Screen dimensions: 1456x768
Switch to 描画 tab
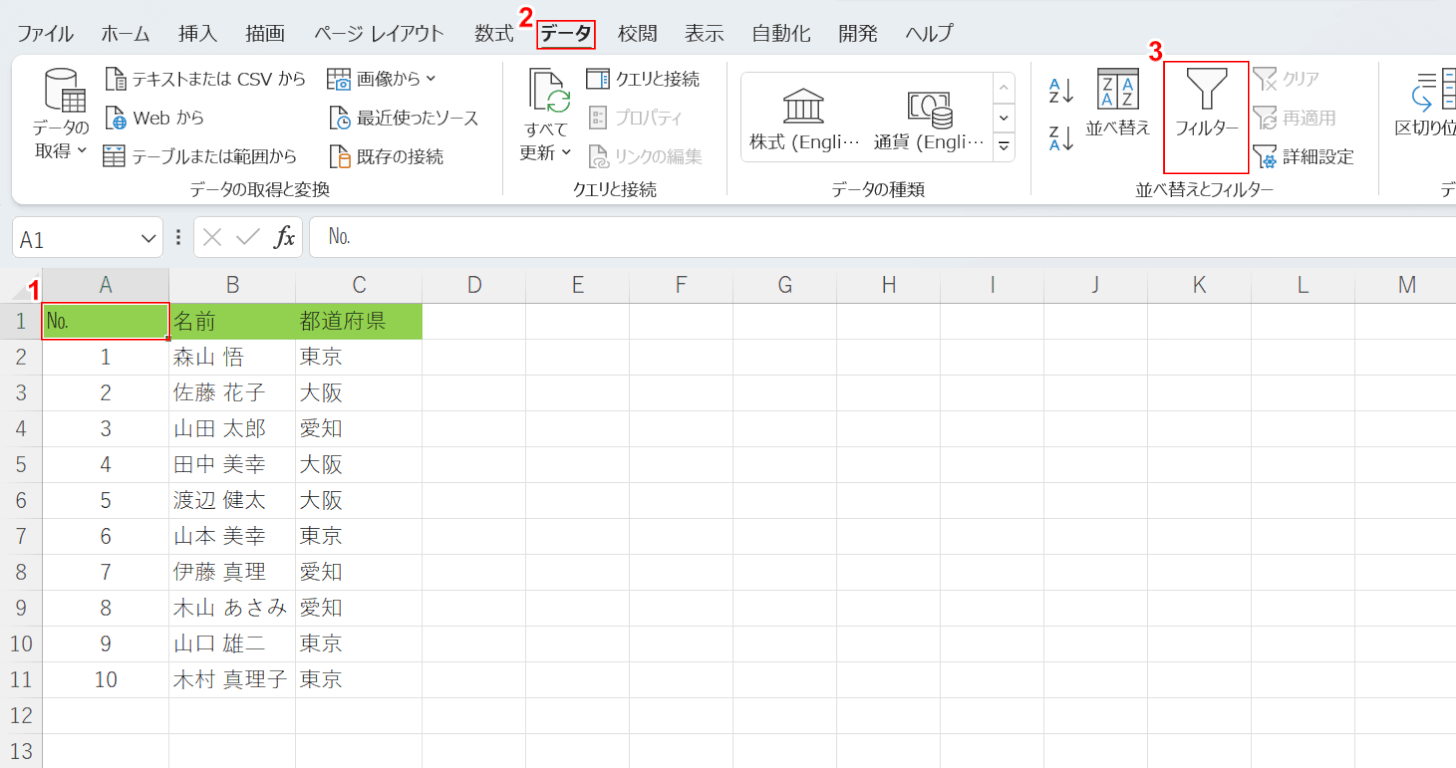click(265, 33)
